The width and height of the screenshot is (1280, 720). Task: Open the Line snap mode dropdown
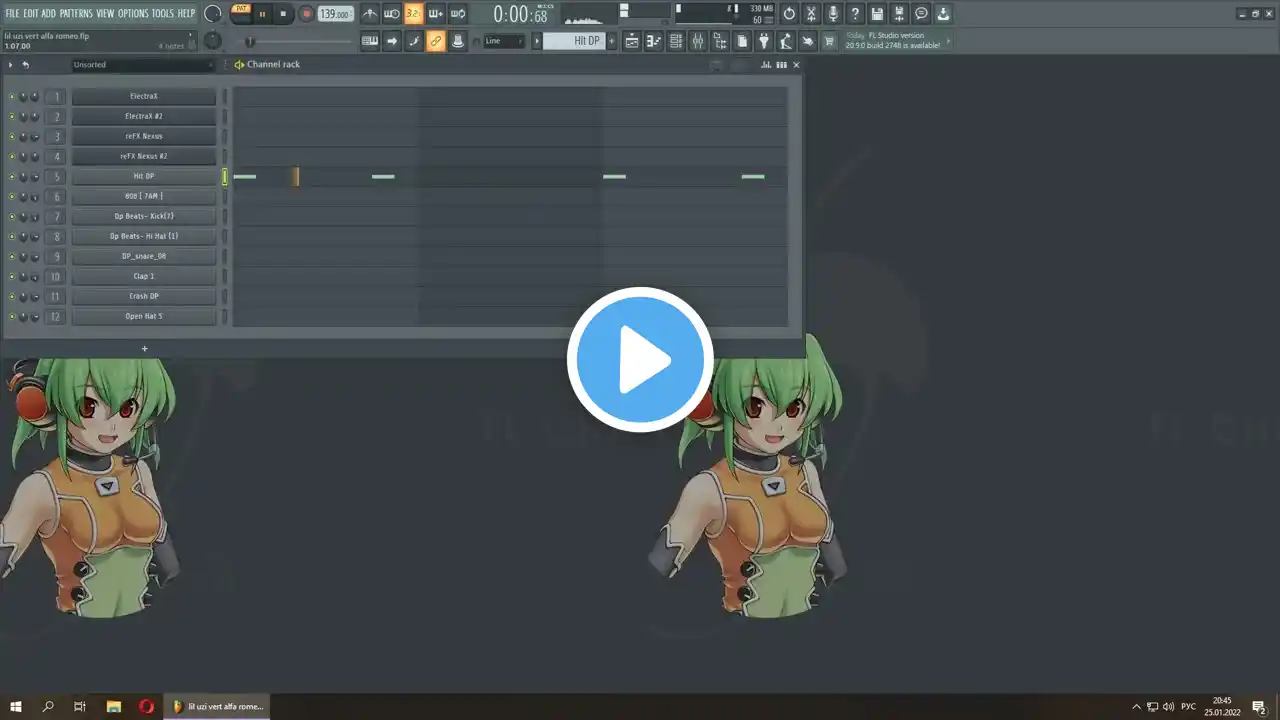tap(504, 41)
